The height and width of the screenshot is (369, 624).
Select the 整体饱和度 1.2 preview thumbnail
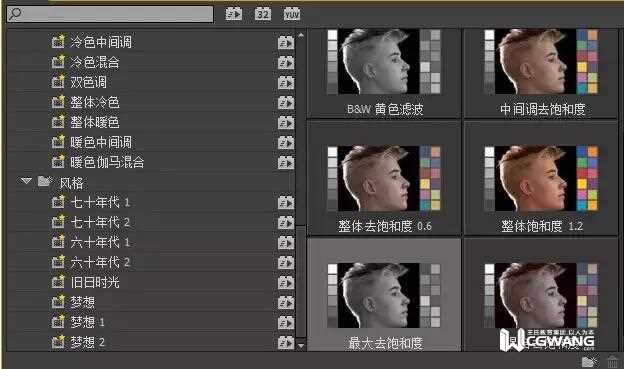click(541, 178)
